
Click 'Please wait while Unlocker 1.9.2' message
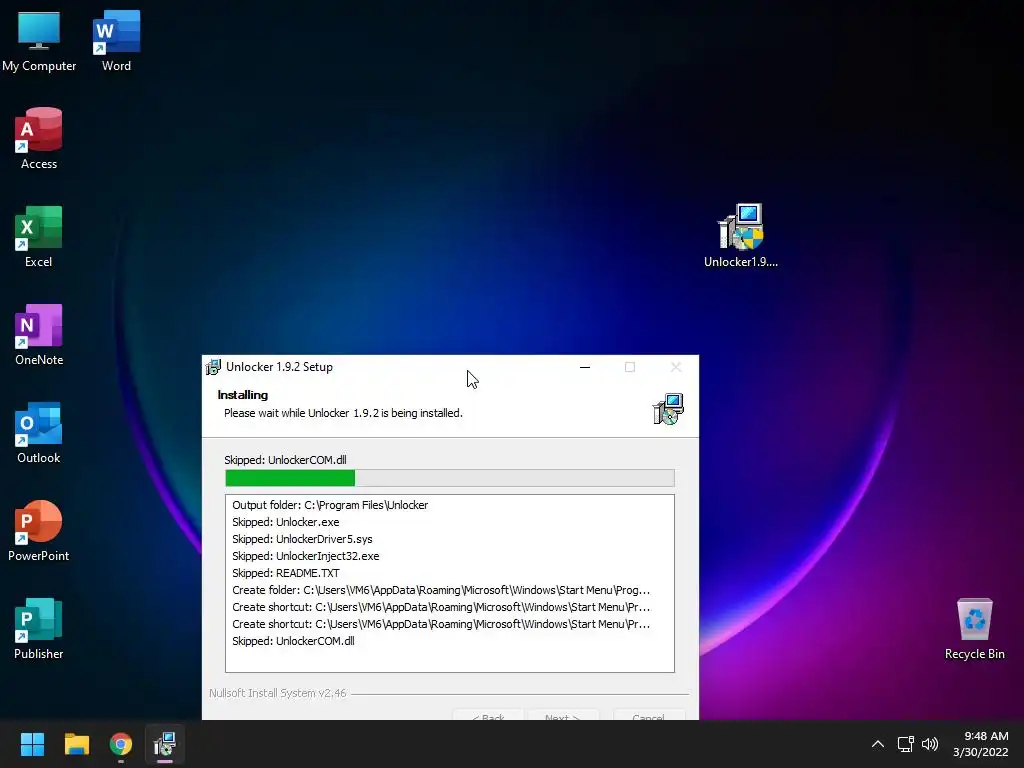343,413
